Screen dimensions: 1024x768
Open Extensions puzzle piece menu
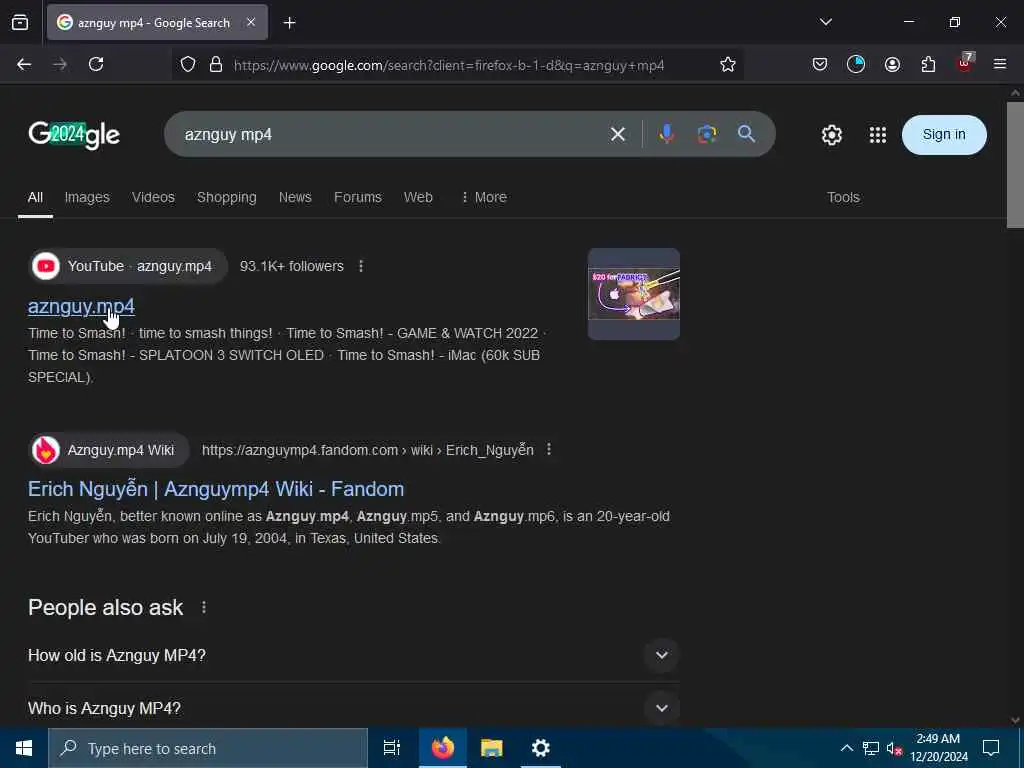click(928, 64)
